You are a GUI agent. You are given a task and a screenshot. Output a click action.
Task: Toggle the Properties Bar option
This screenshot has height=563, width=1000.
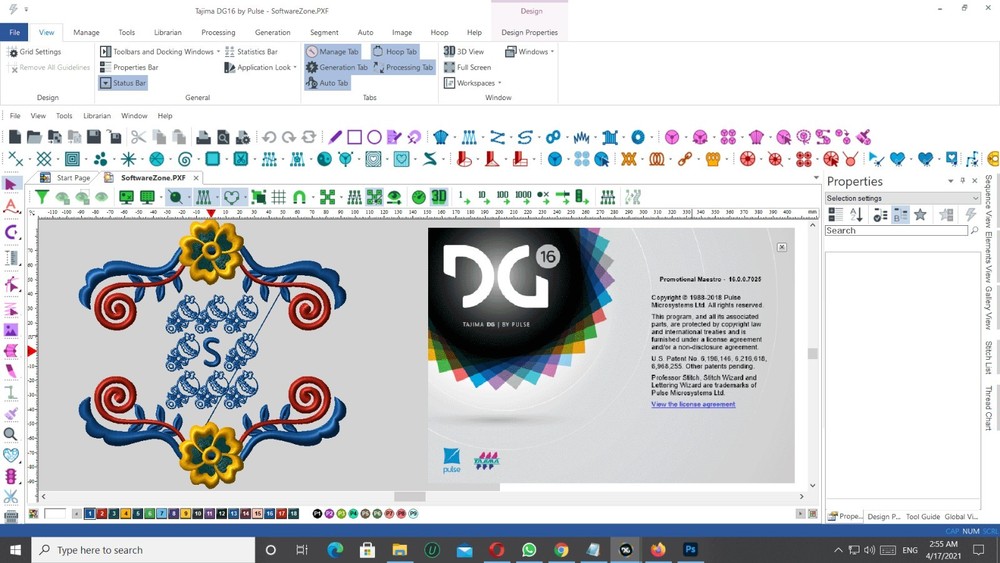click(129, 67)
